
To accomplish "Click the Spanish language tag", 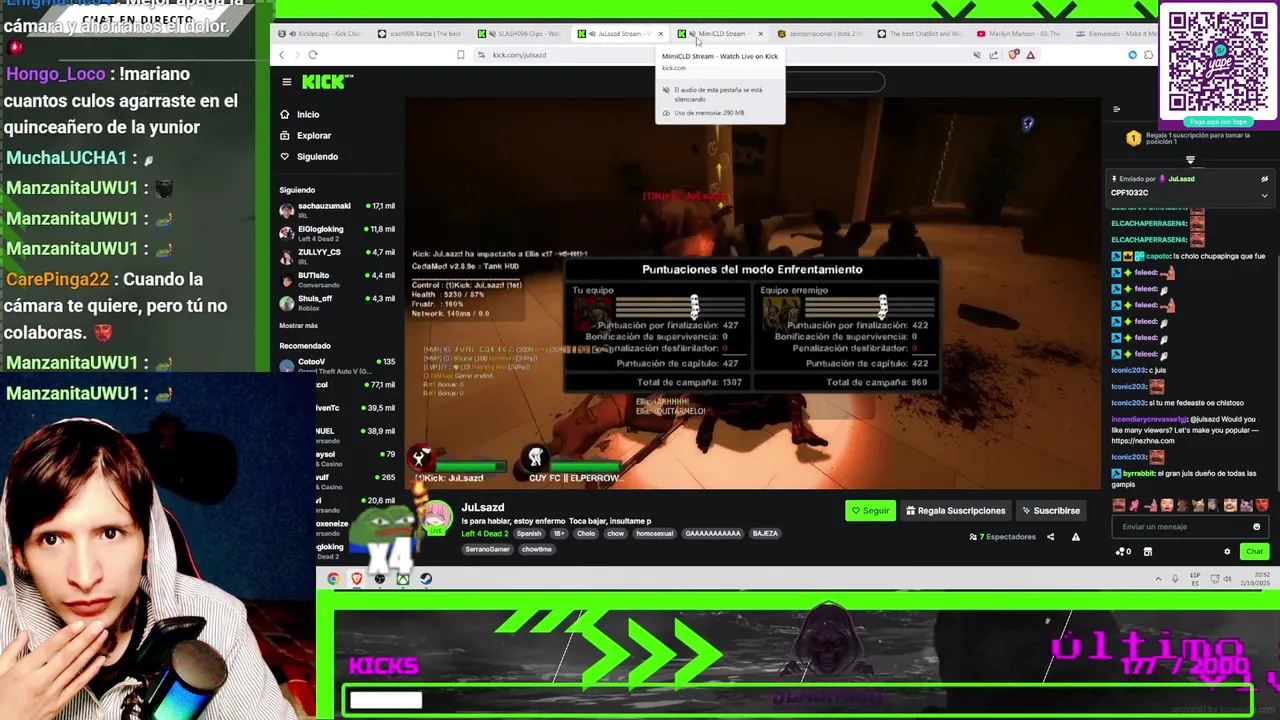I will [528, 533].
